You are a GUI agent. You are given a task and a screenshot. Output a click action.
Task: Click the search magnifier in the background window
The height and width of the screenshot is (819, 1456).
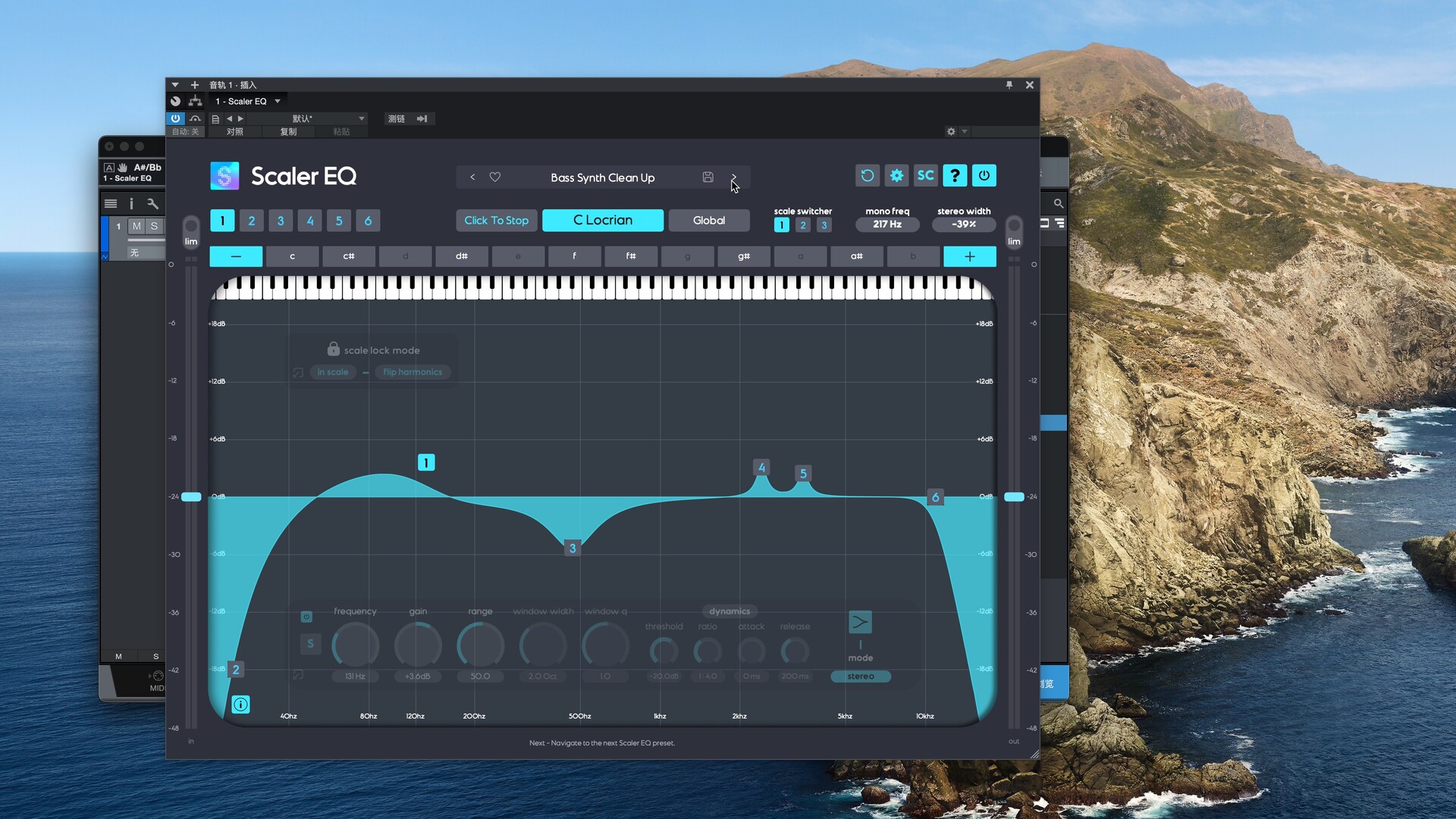click(1059, 203)
